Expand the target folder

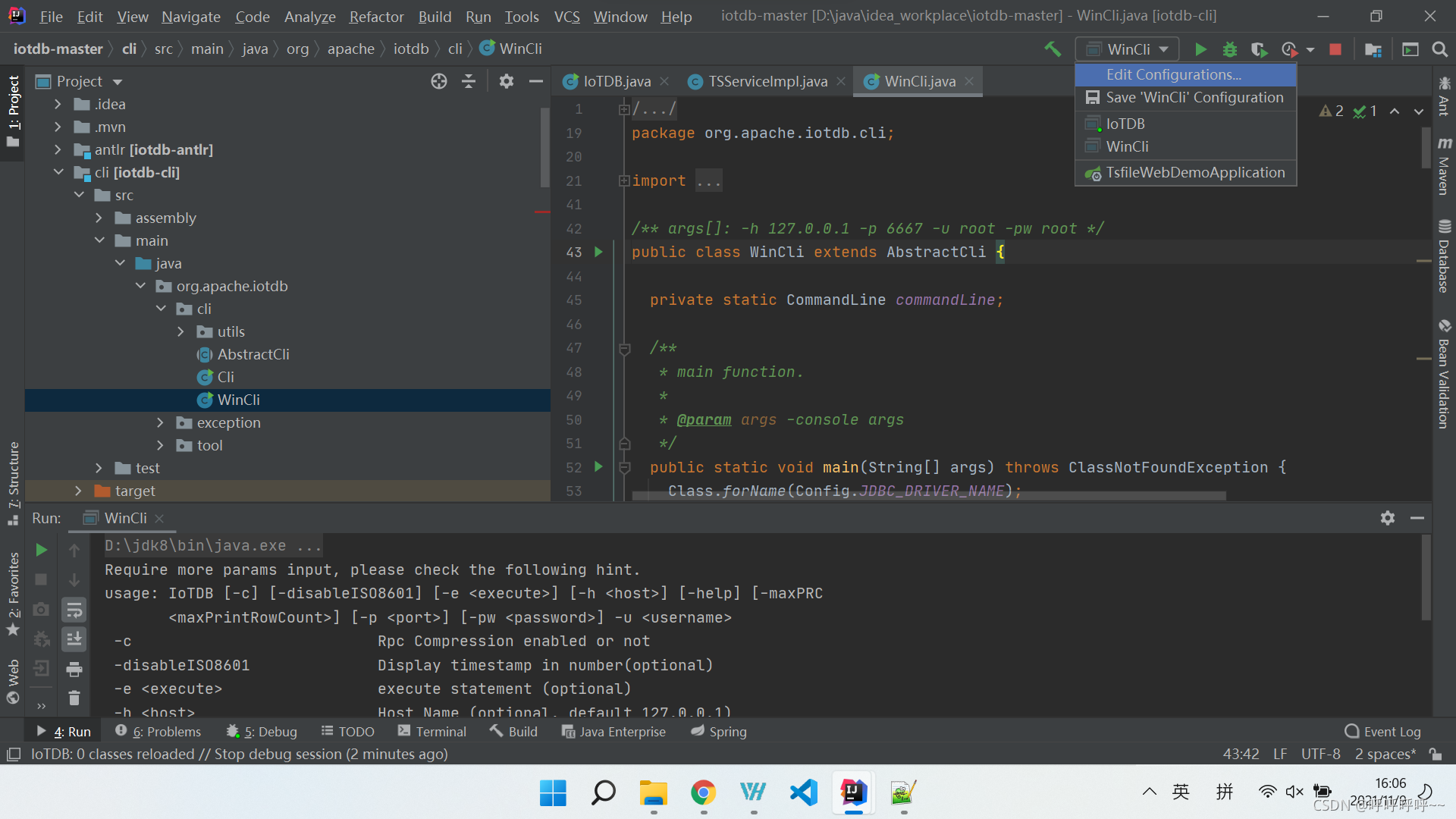pyautogui.click(x=79, y=491)
